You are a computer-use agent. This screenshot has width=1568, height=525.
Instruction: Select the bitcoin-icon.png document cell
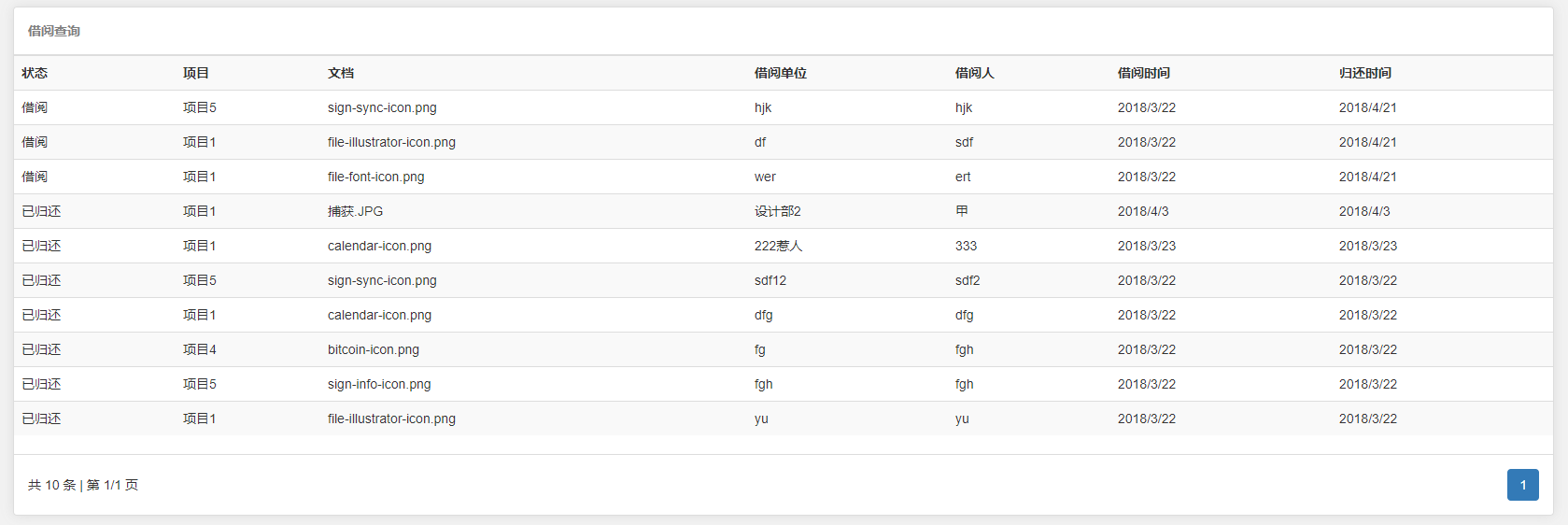tap(373, 349)
